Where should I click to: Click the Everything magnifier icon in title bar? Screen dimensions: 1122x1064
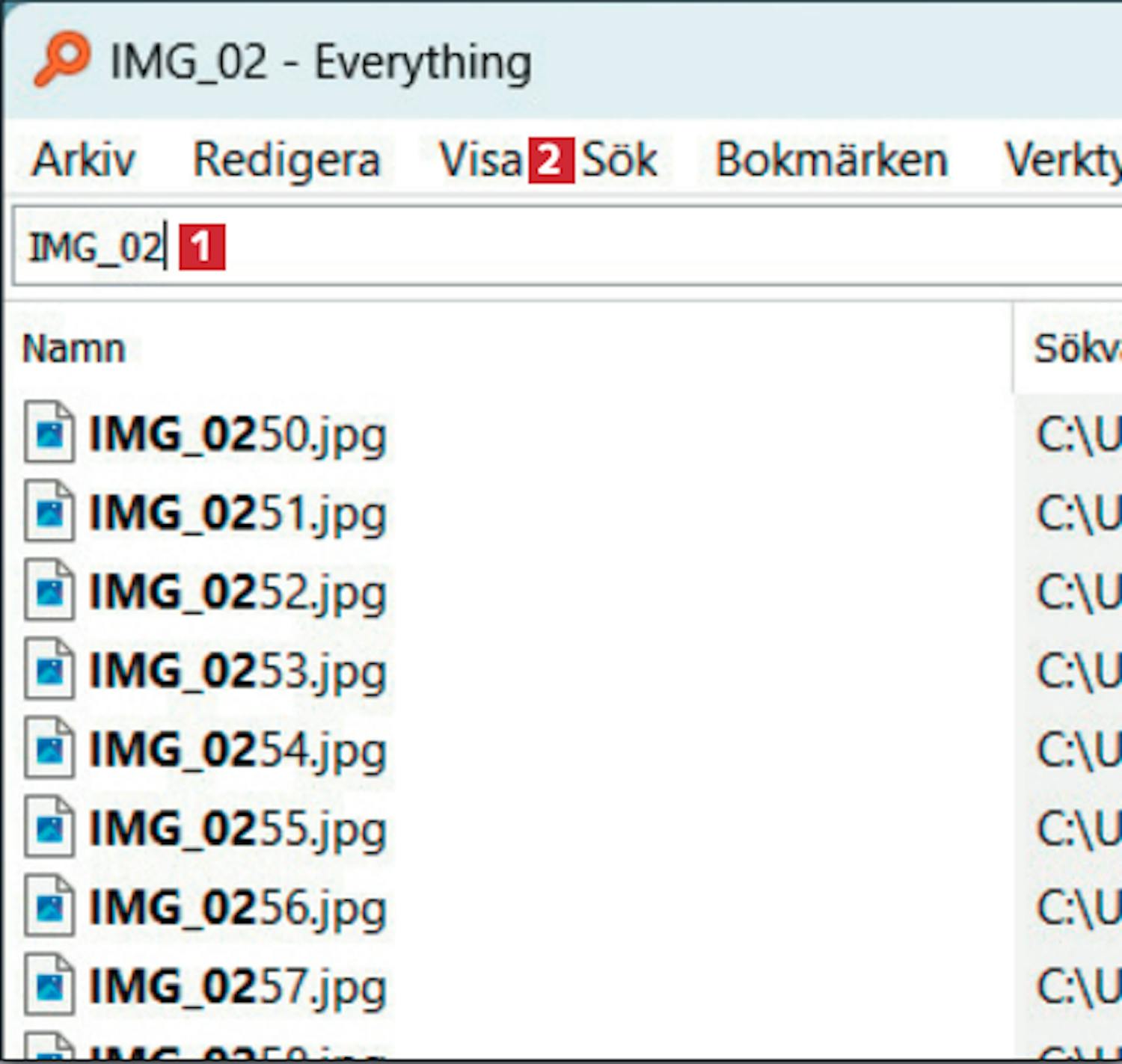pos(62,60)
